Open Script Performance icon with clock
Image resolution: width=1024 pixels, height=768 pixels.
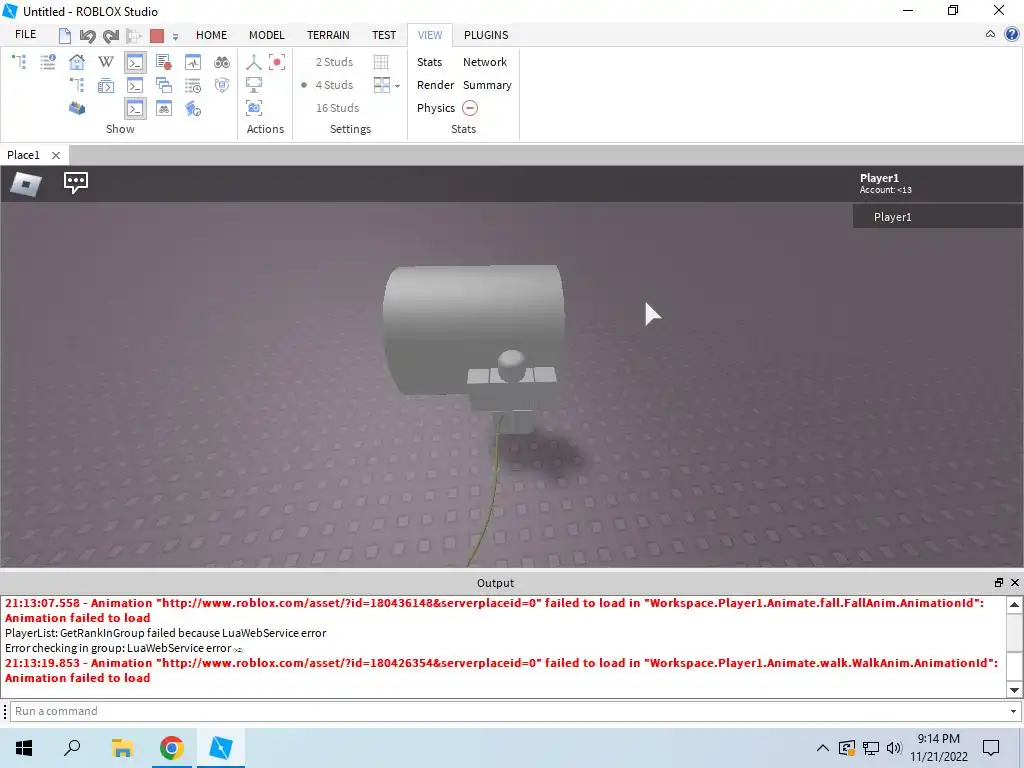coord(193,108)
